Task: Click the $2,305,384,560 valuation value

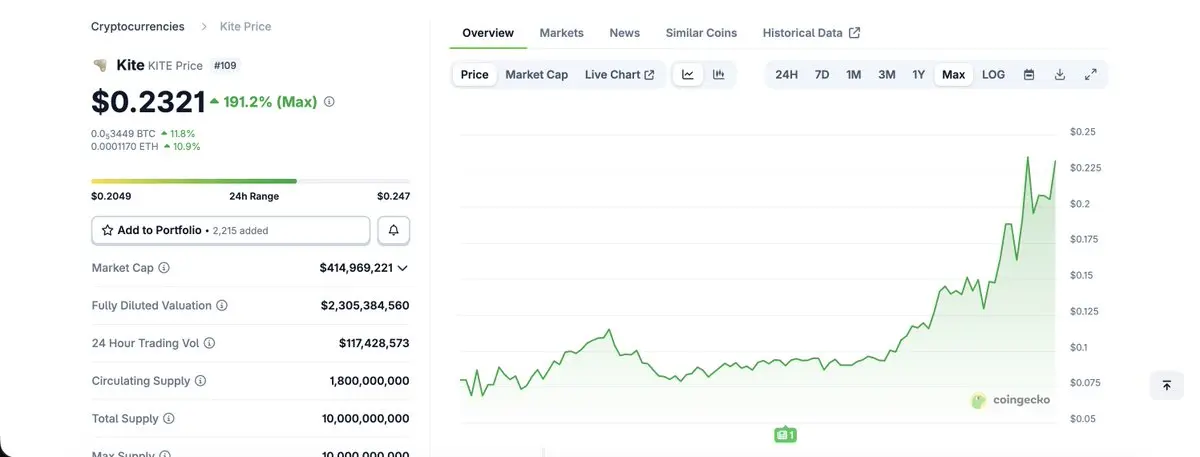Action: tap(365, 305)
